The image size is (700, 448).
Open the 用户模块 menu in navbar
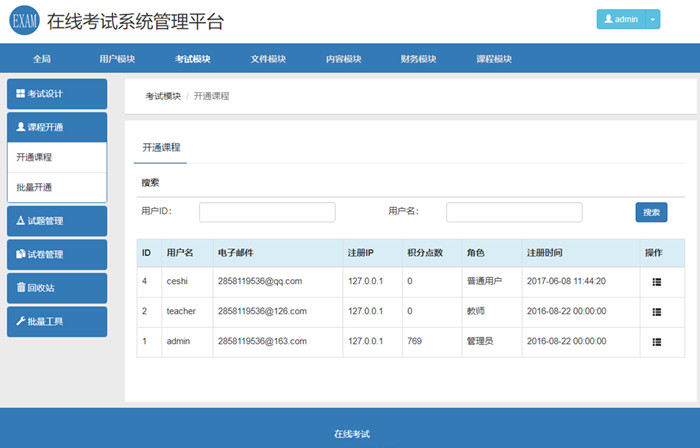[117, 59]
